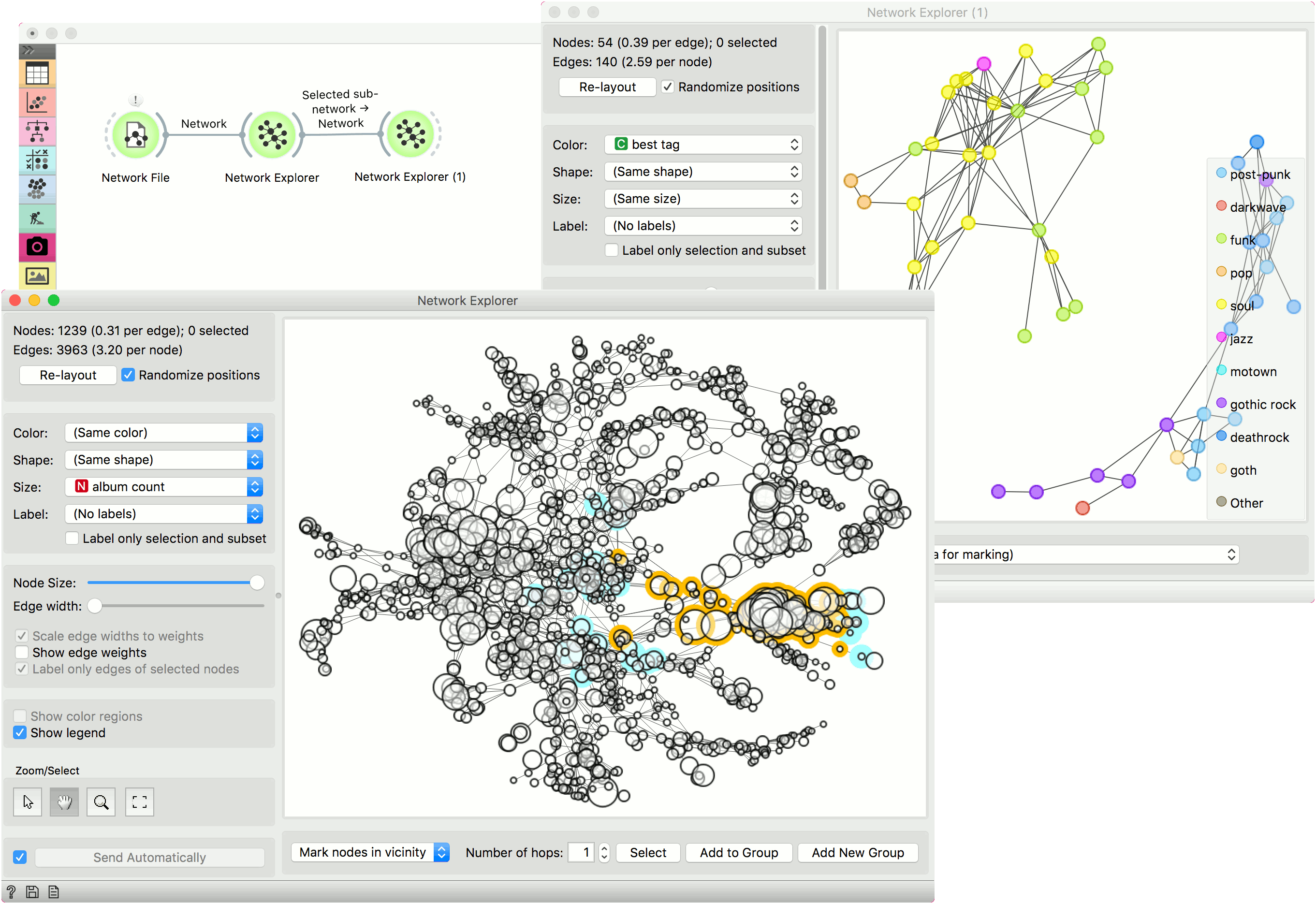1316x904 pixels.
Task: Click the zoom-to-fit reset icon
Action: [139, 802]
